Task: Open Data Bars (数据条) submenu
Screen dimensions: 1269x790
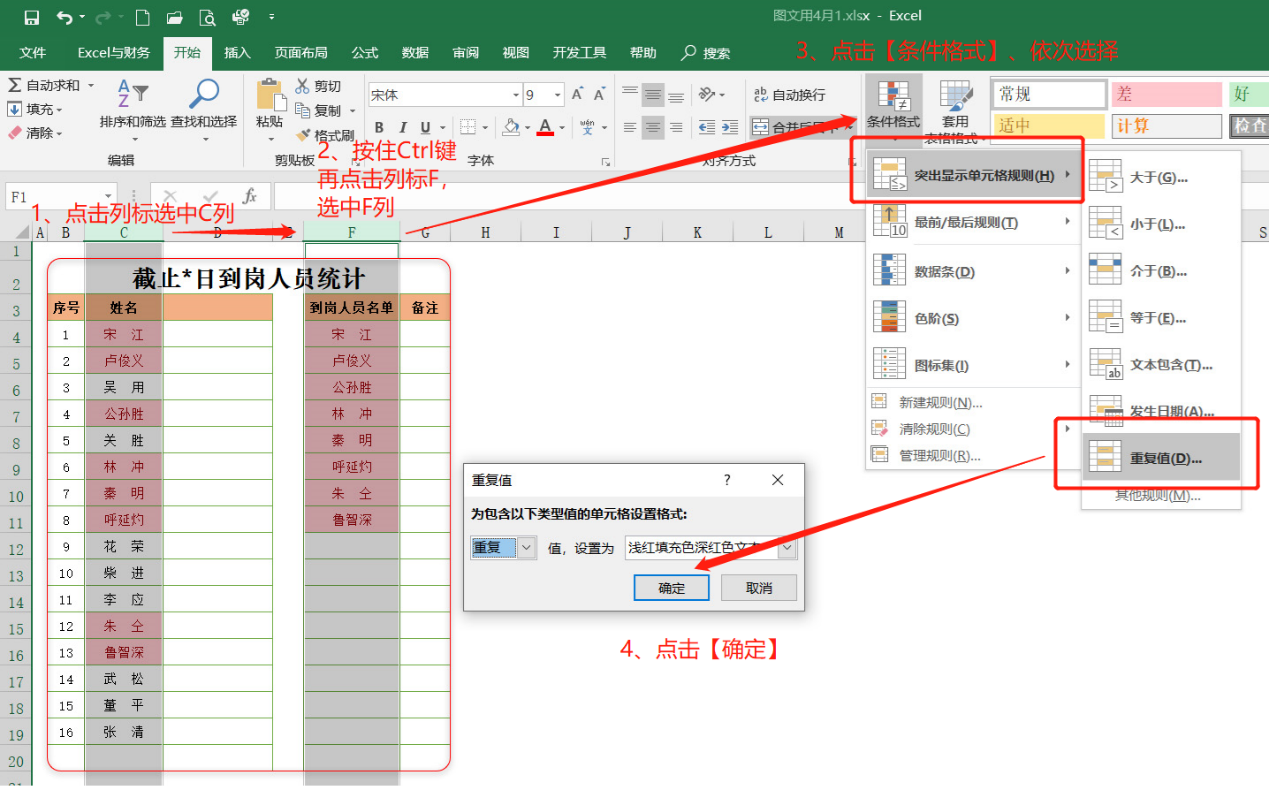Action: pos(974,271)
